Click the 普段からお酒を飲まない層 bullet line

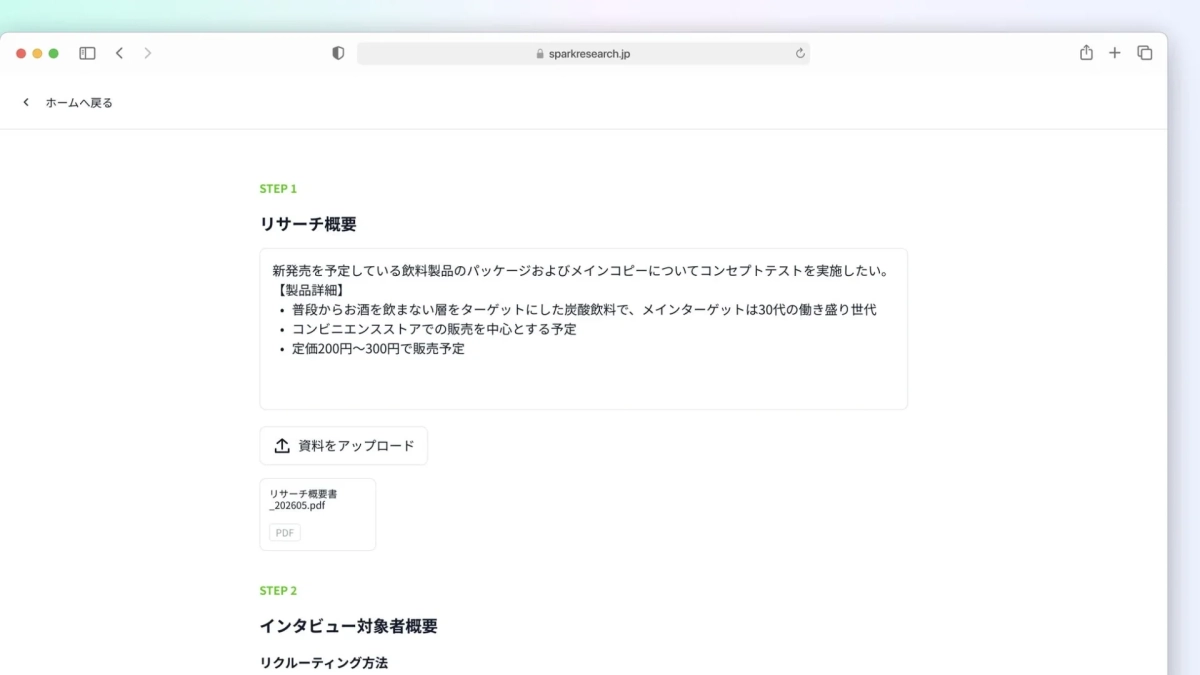point(584,310)
